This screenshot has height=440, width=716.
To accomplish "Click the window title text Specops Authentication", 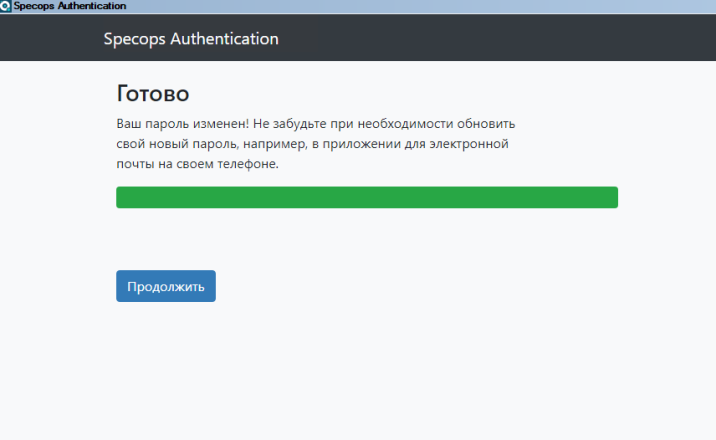I will [x=70, y=6].
